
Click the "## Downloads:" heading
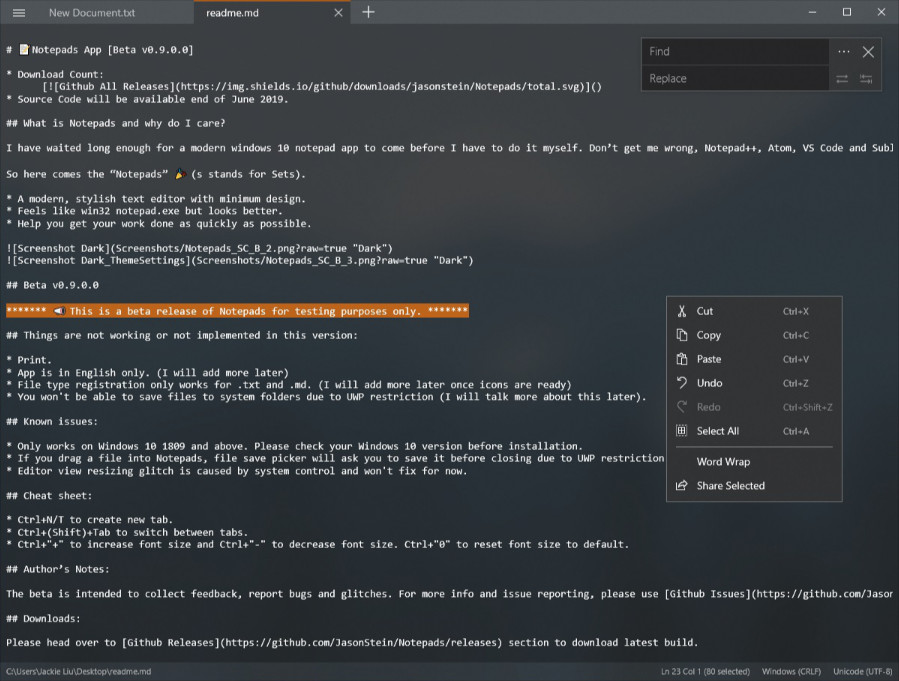[44, 619]
